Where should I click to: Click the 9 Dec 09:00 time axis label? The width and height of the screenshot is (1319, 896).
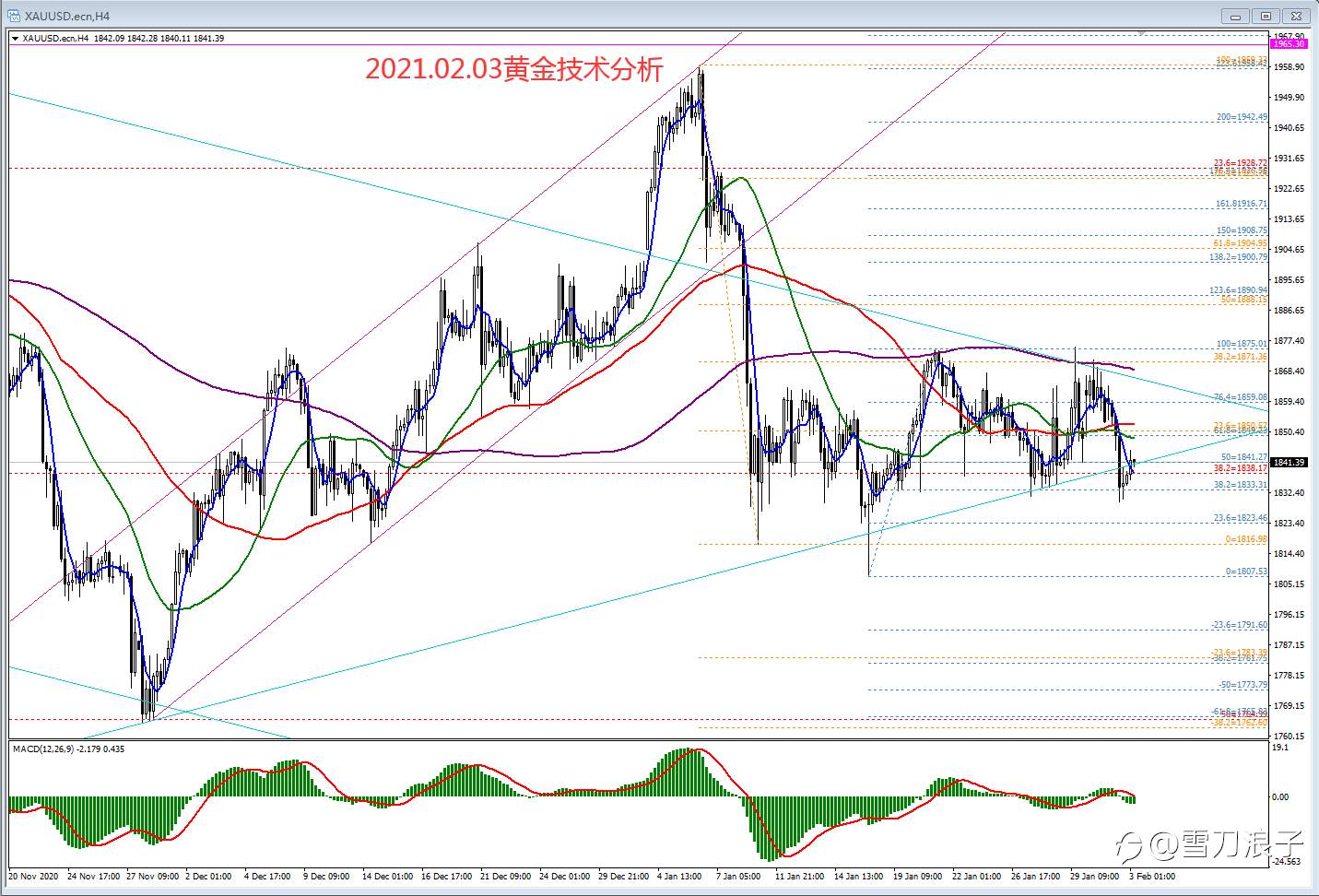[x=326, y=877]
